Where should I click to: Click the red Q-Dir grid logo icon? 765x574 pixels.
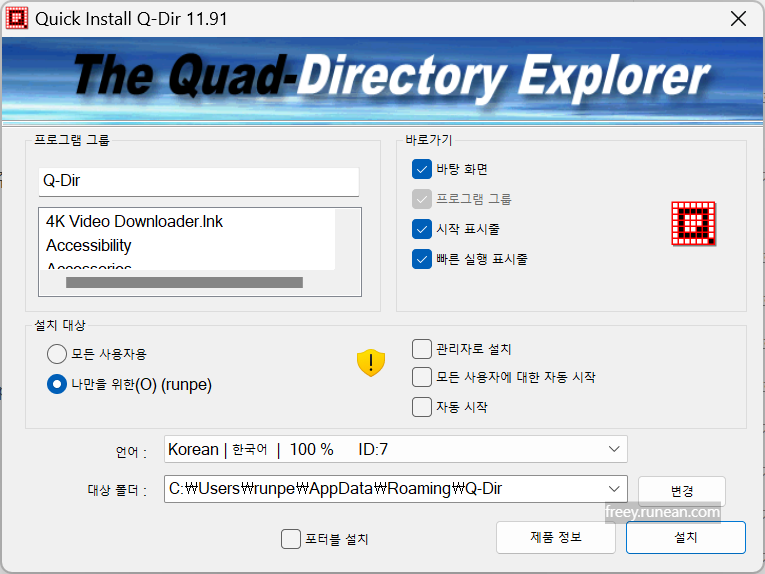pos(693,223)
